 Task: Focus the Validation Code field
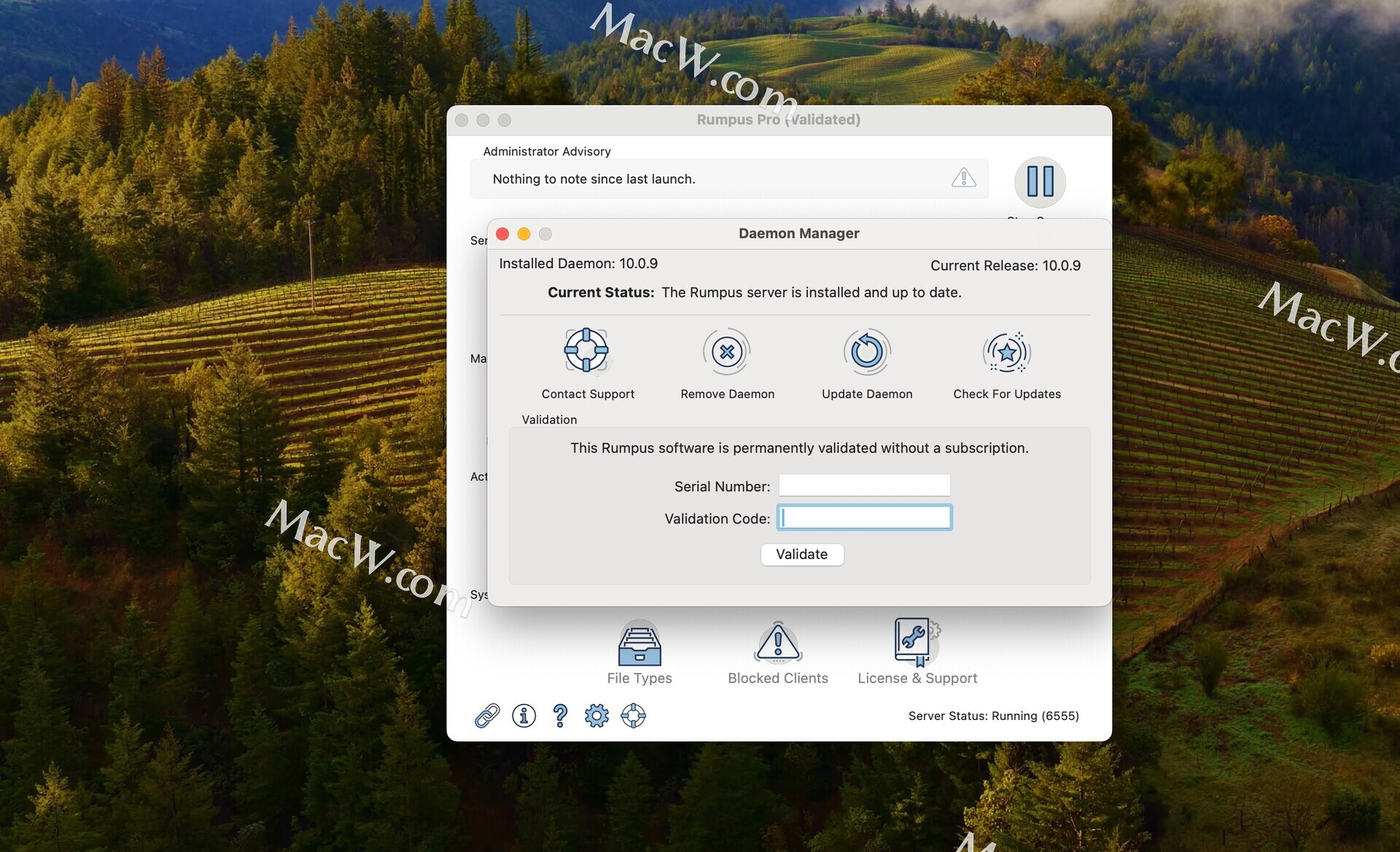pos(864,517)
